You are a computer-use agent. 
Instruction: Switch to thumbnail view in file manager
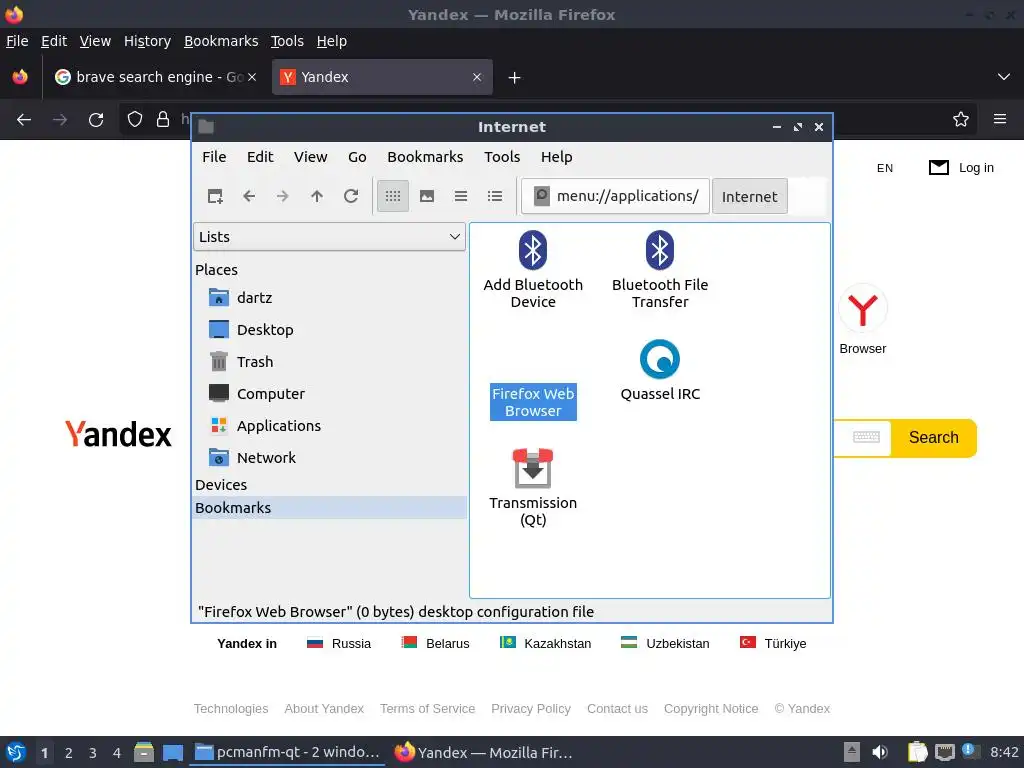pos(427,196)
